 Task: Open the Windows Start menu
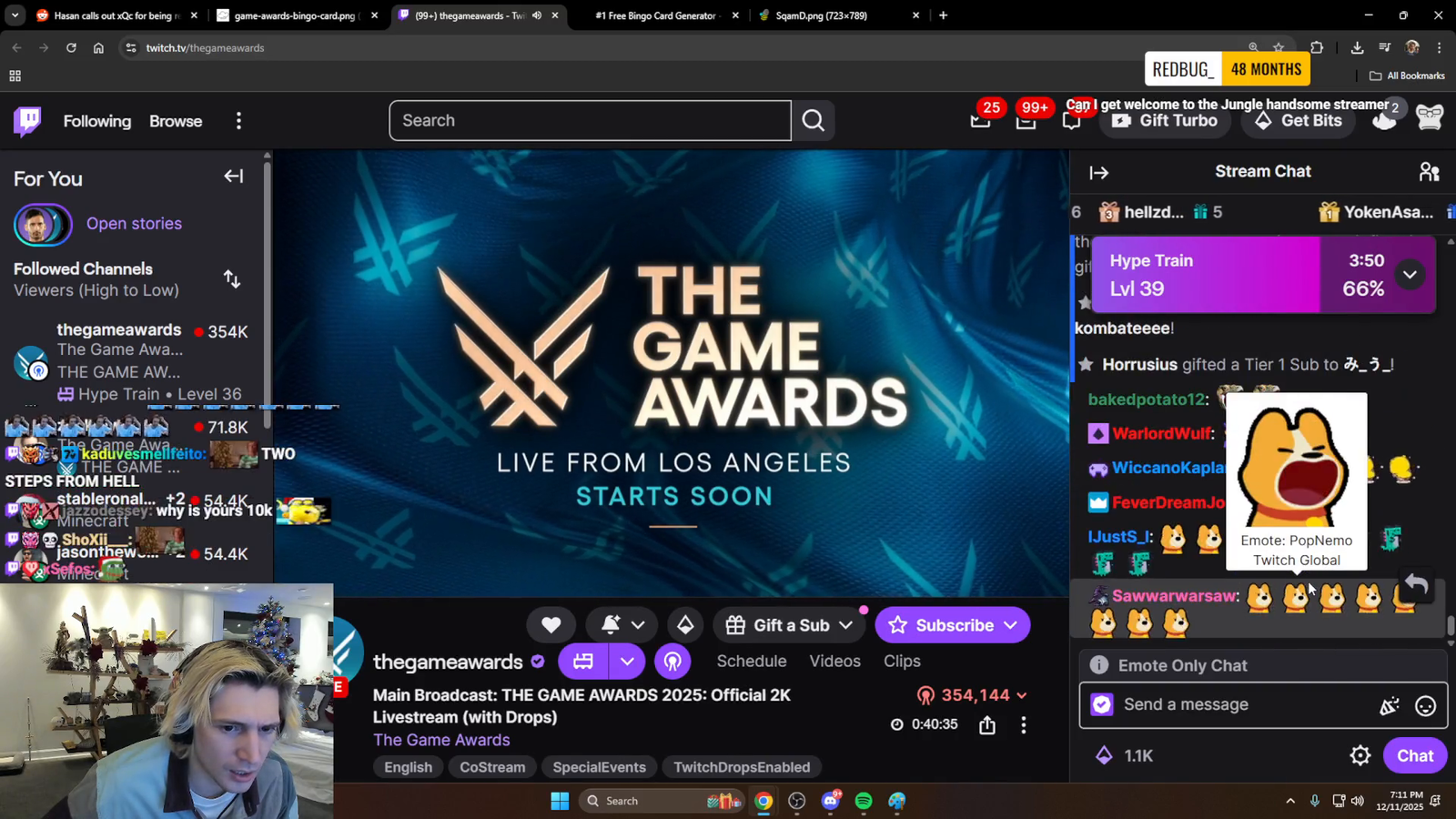560,801
